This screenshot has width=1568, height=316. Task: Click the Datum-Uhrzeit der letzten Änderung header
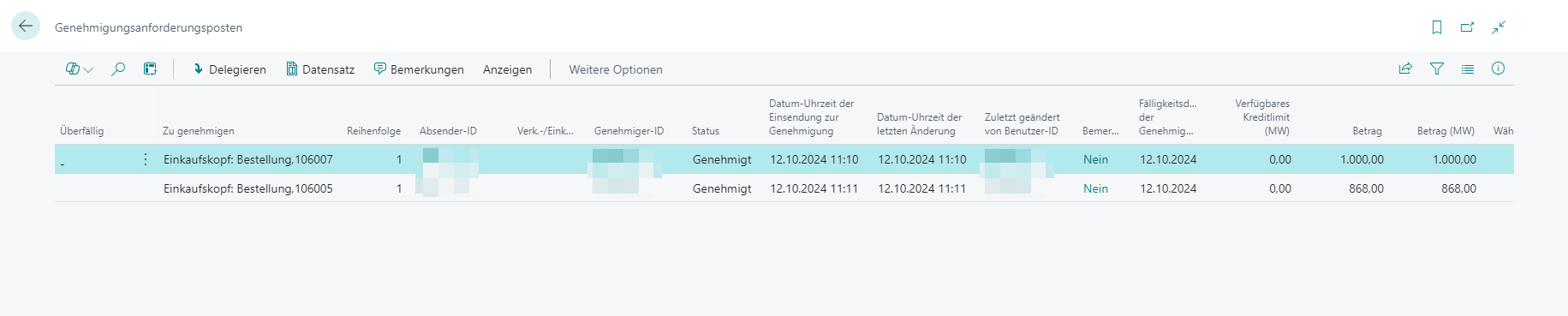coord(919,124)
